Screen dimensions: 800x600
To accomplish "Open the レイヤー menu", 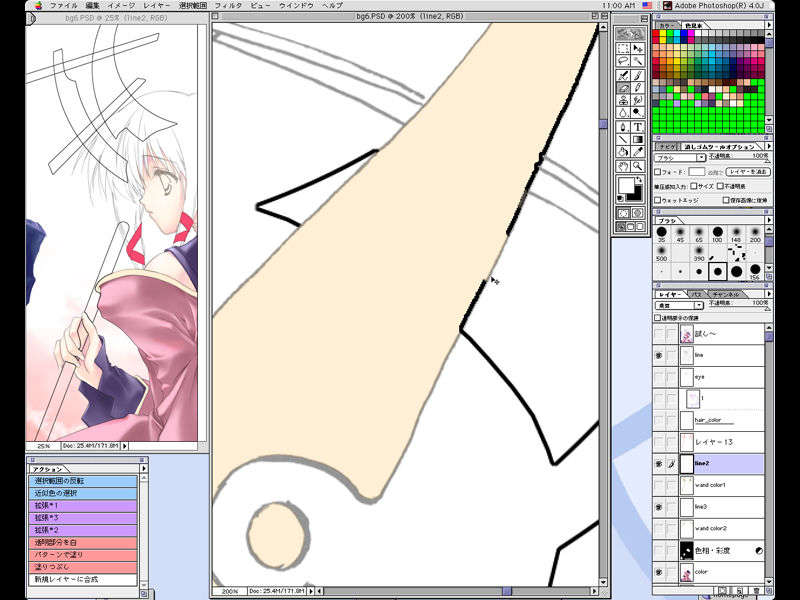I will tap(157, 6).
